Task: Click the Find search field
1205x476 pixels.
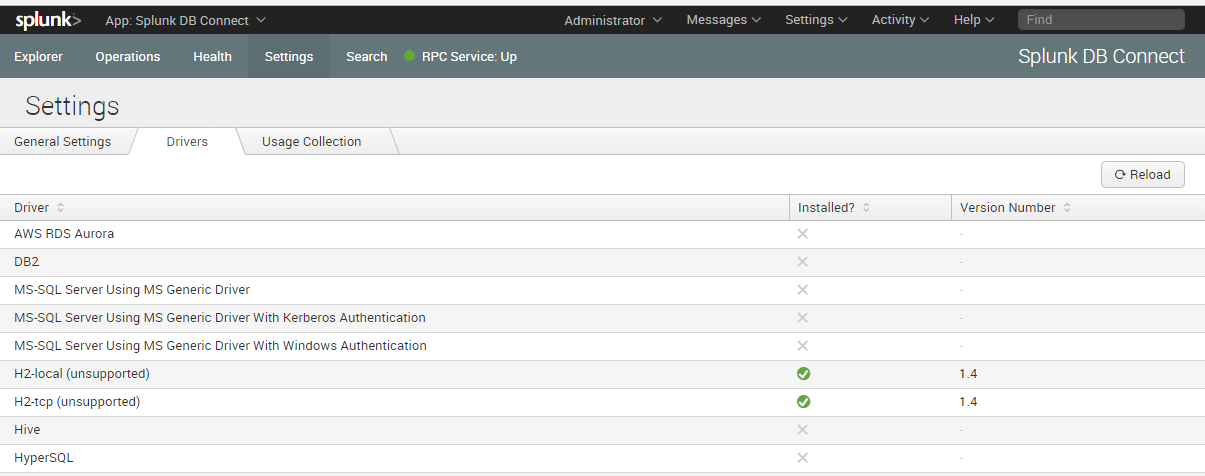Action: click(1101, 19)
